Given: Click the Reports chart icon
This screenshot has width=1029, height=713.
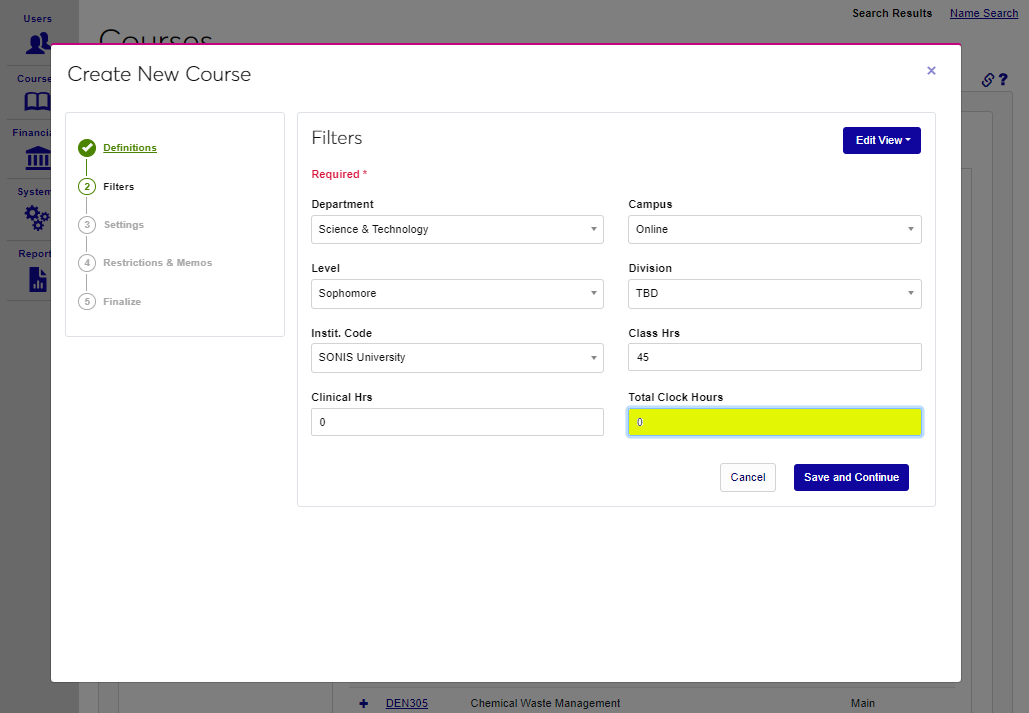Looking at the screenshot, I should point(38,279).
